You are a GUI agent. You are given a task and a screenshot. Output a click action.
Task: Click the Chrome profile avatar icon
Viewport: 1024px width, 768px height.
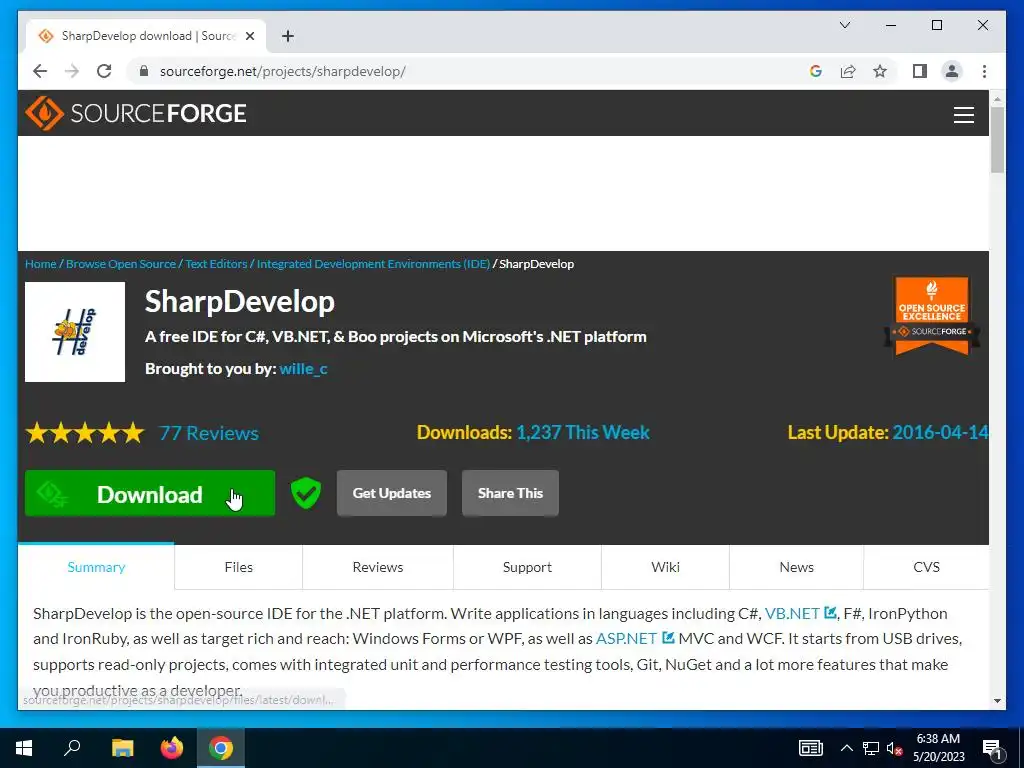[x=952, y=71]
